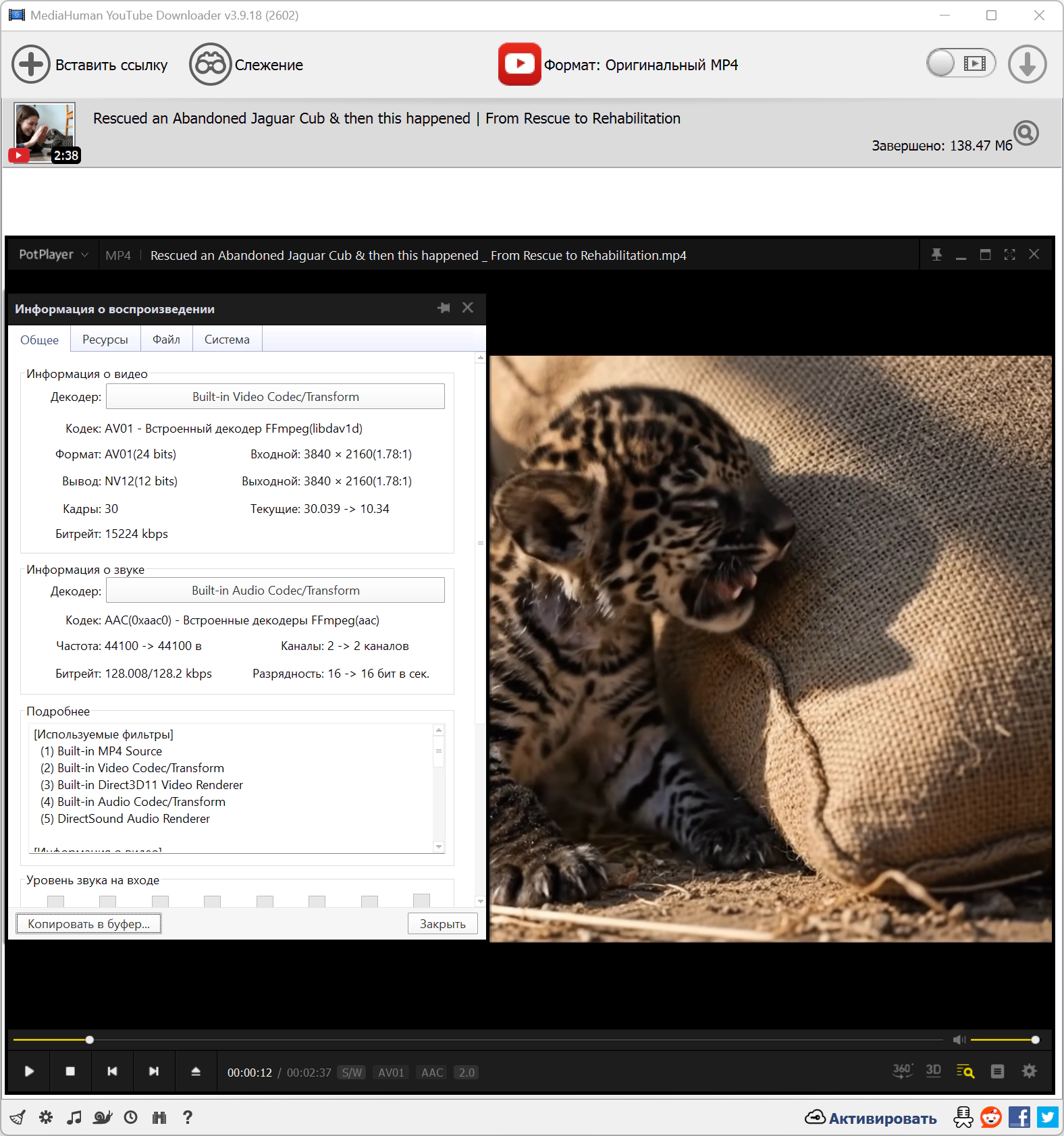Switch to the Система tab
Viewport: 1064px width, 1136px height.
tap(227, 340)
